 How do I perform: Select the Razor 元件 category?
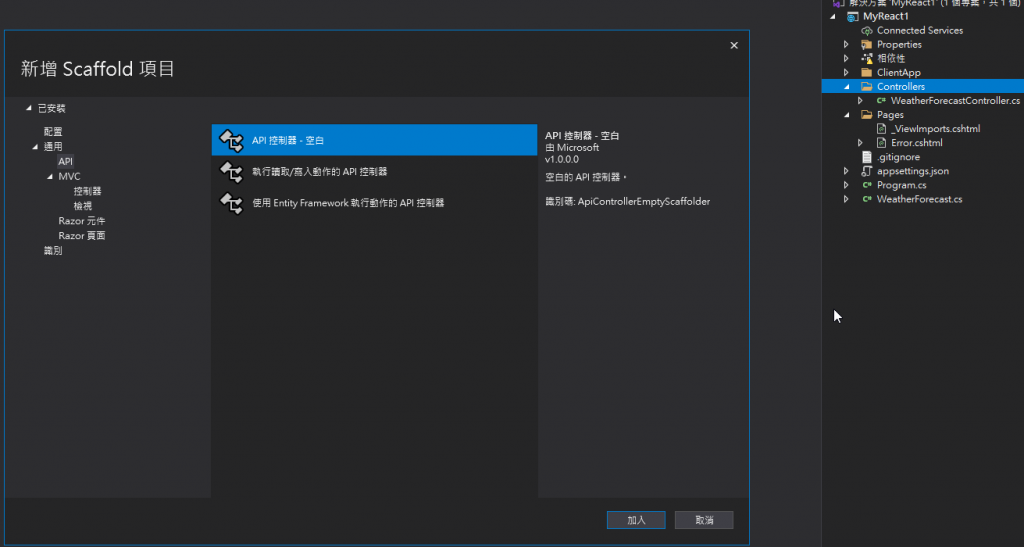(x=82, y=221)
